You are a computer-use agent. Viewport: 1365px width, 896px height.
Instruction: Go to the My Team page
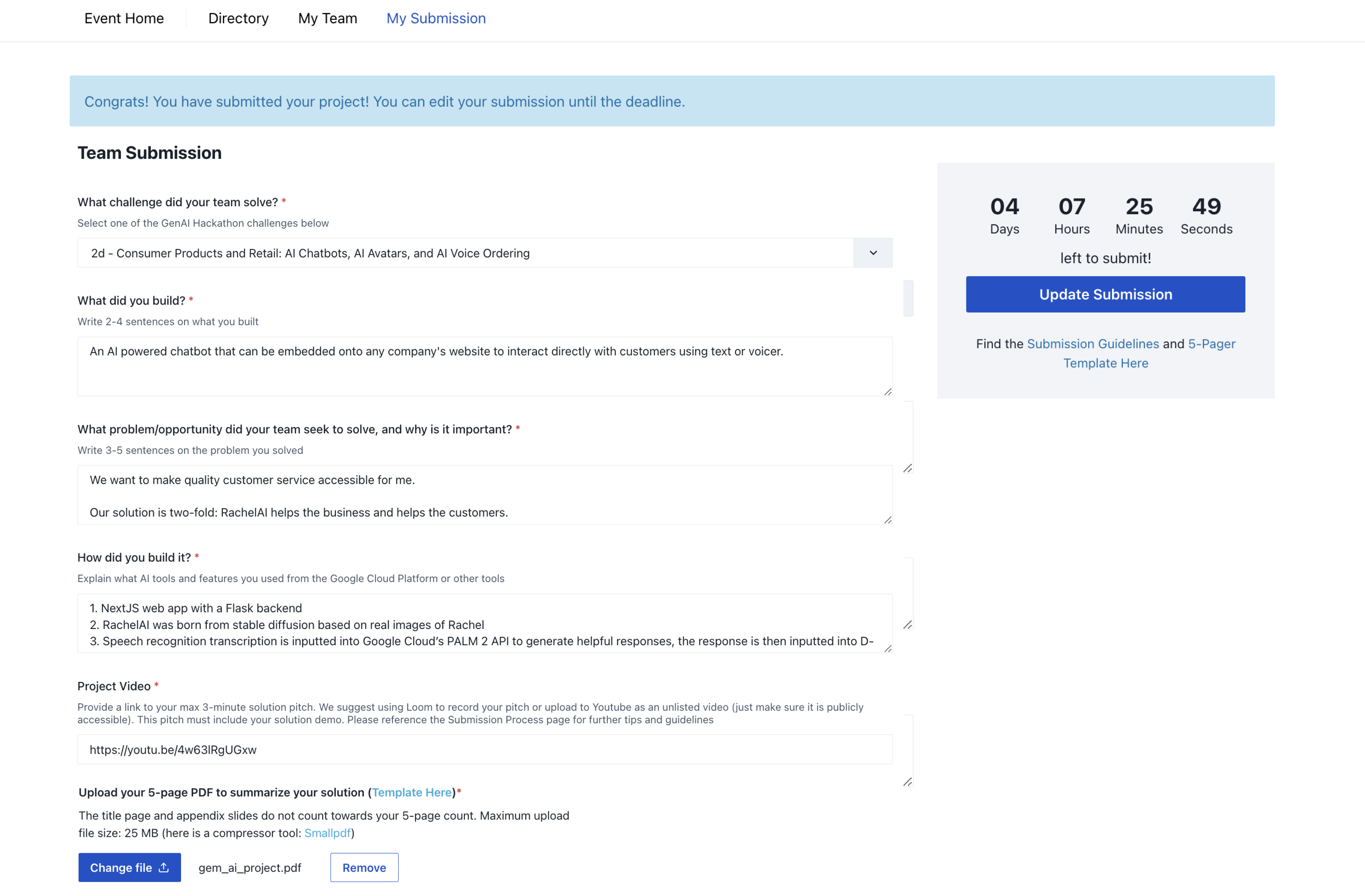[328, 18]
